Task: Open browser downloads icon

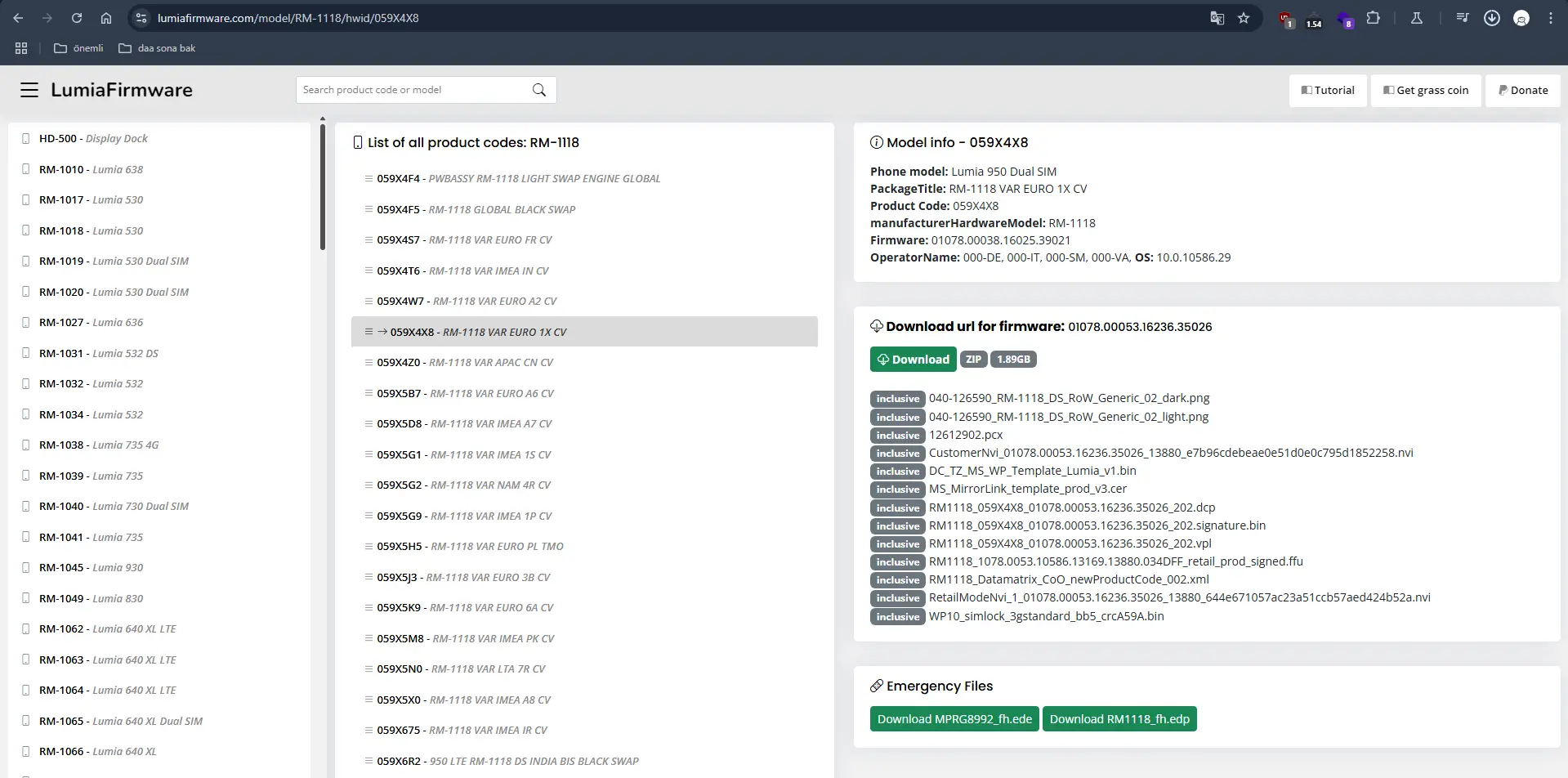Action: (x=1492, y=18)
